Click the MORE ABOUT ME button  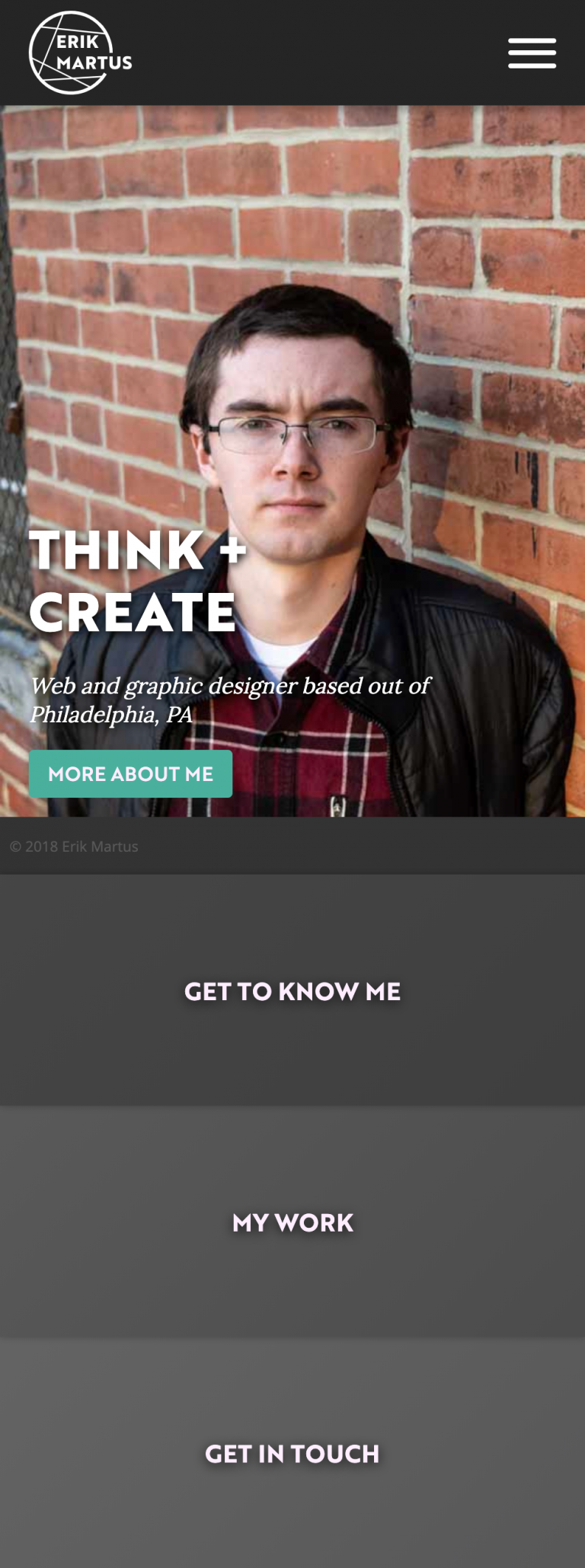click(x=130, y=773)
